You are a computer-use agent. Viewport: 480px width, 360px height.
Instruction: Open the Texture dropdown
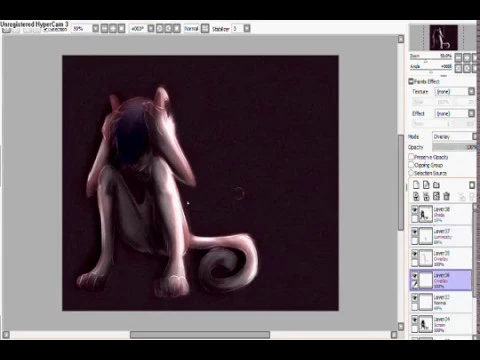(x=471, y=91)
